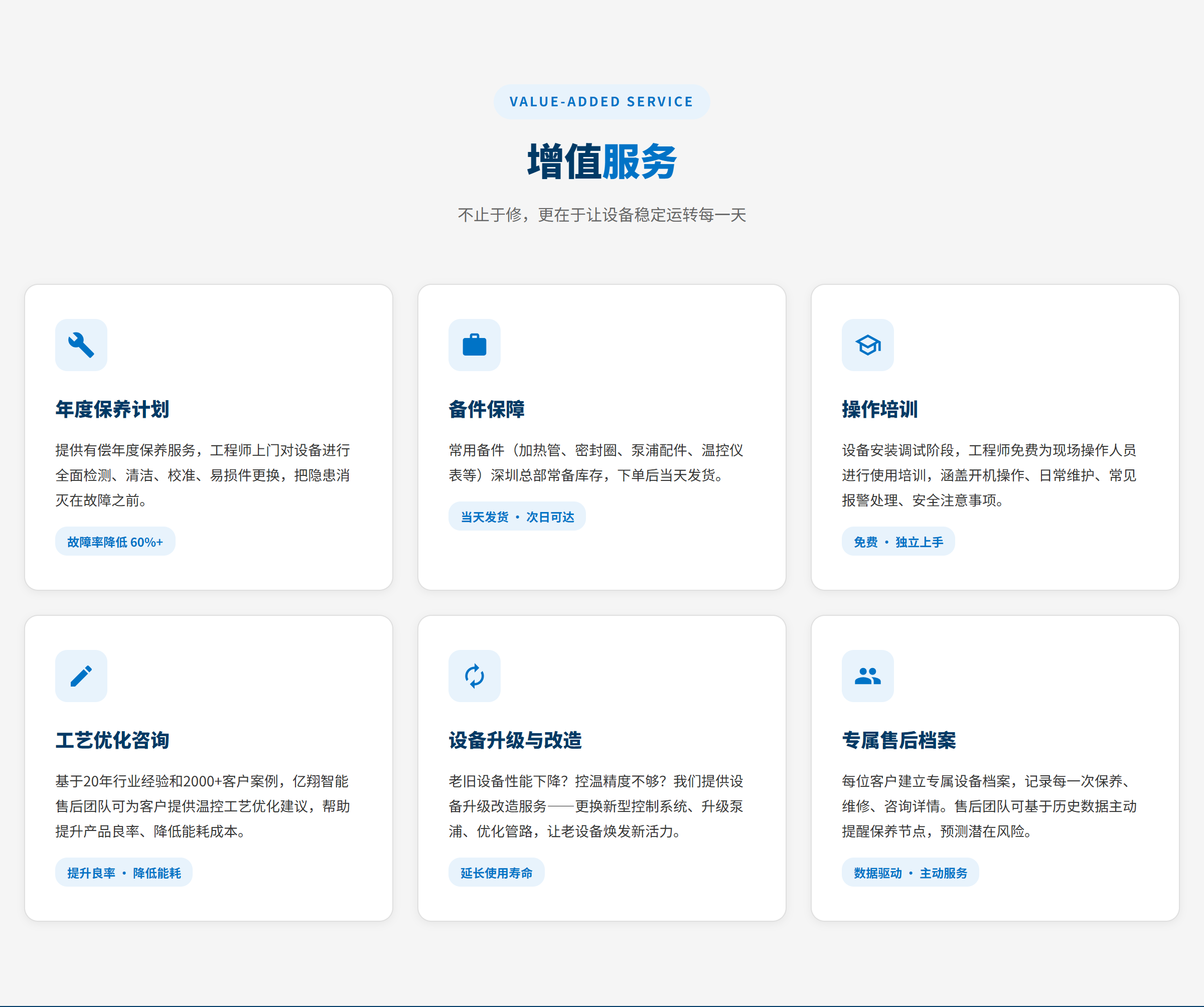Click the 免费・独立上手 tag
The image size is (1204, 1007).
click(x=898, y=542)
